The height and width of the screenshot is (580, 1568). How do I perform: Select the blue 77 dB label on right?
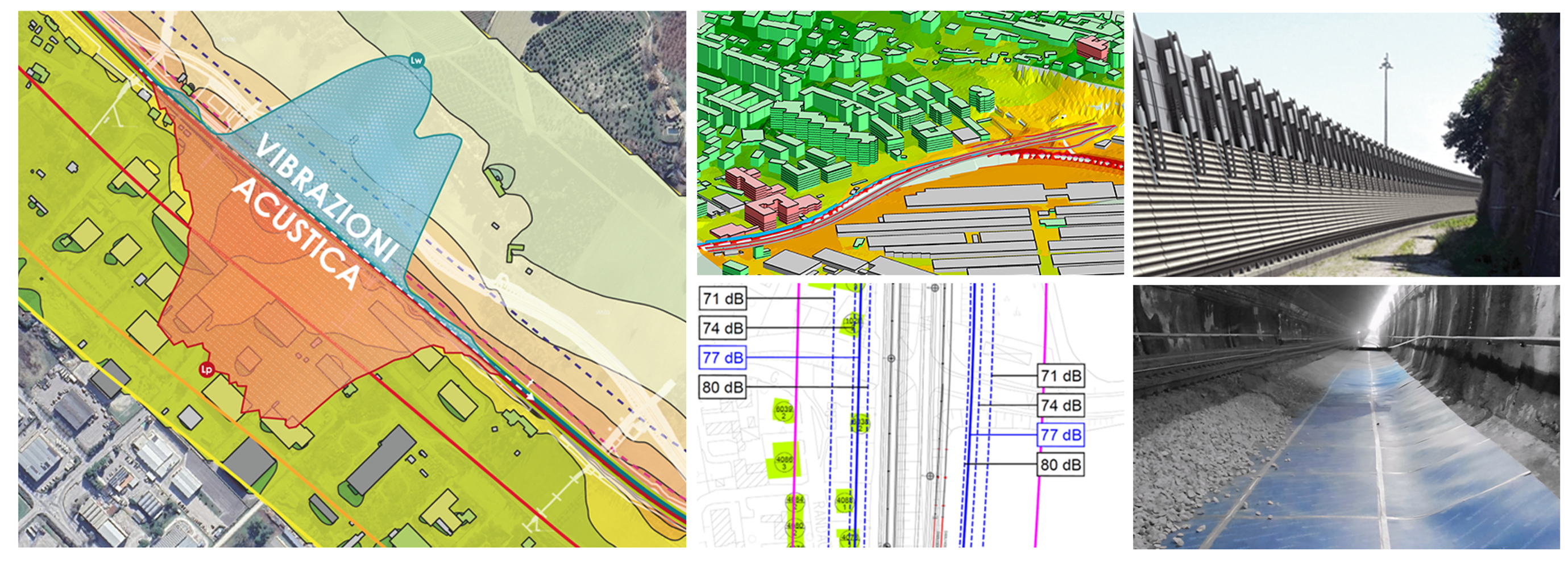point(1060,435)
